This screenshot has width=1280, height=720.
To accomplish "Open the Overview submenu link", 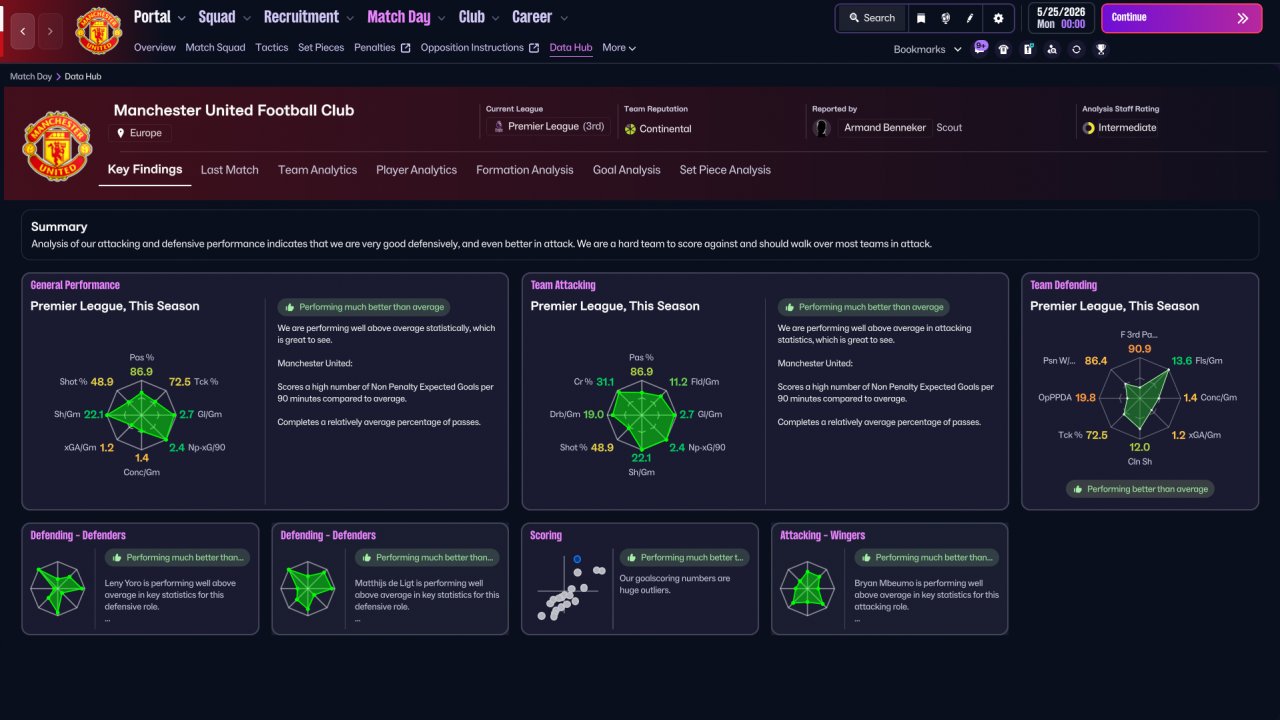I will 155,48.
